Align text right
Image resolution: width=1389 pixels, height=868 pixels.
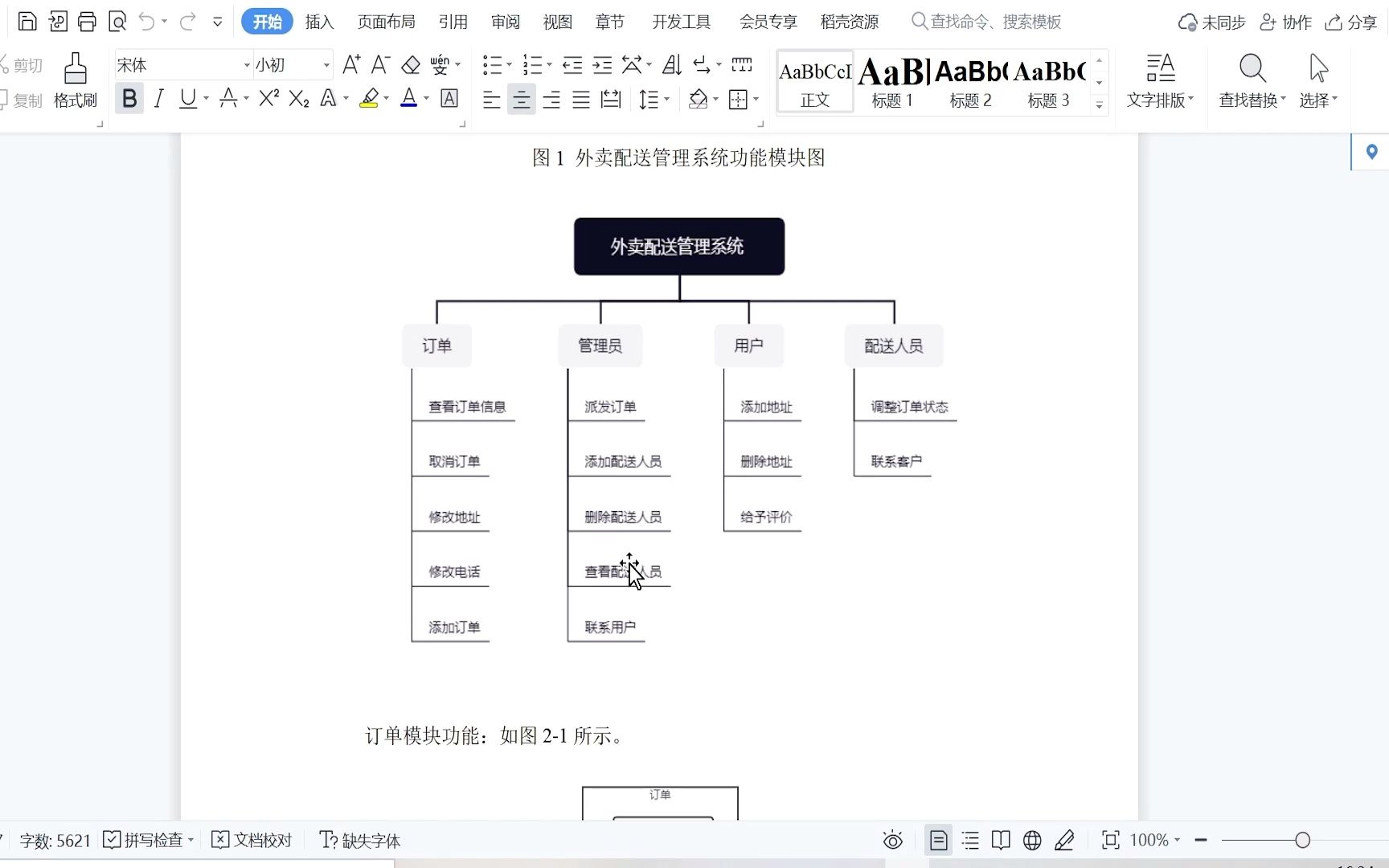[x=551, y=100]
